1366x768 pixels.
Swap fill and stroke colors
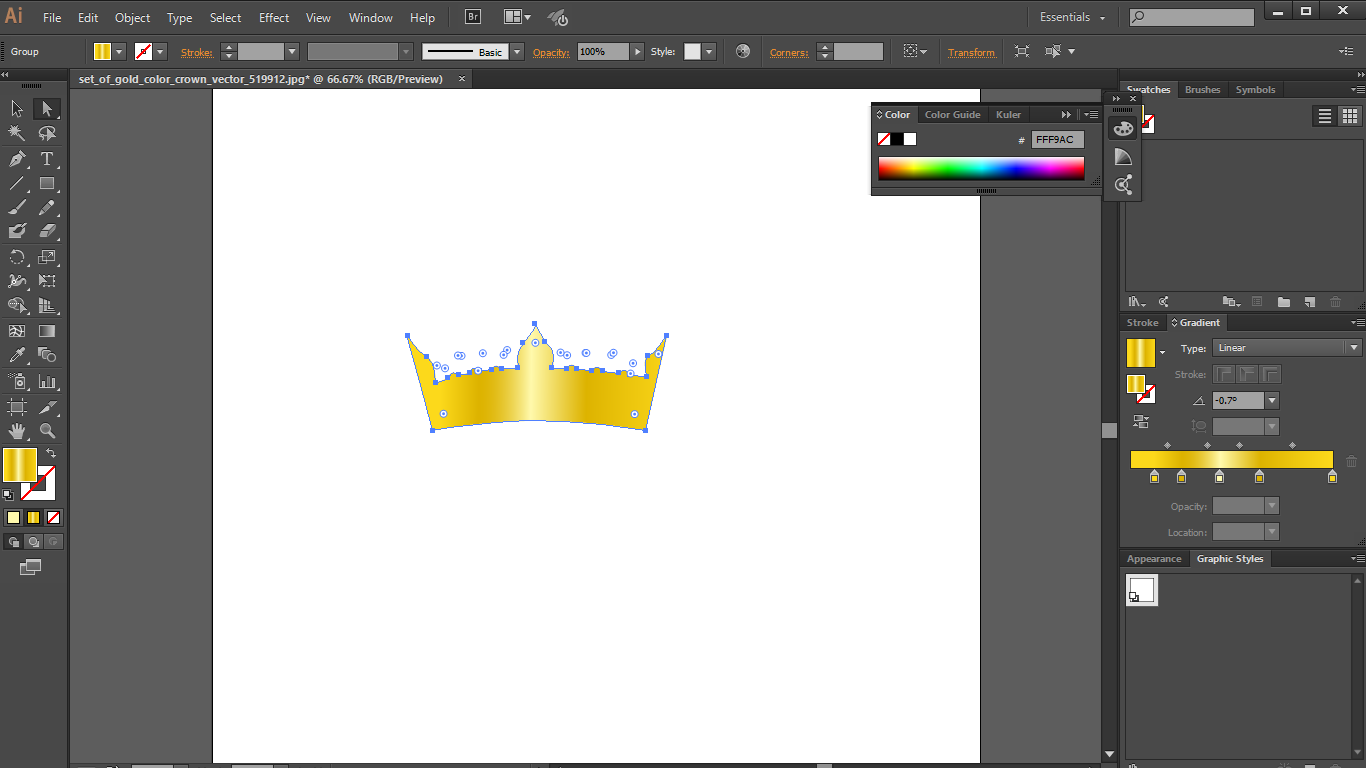pyautogui.click(x=51, y=453)
